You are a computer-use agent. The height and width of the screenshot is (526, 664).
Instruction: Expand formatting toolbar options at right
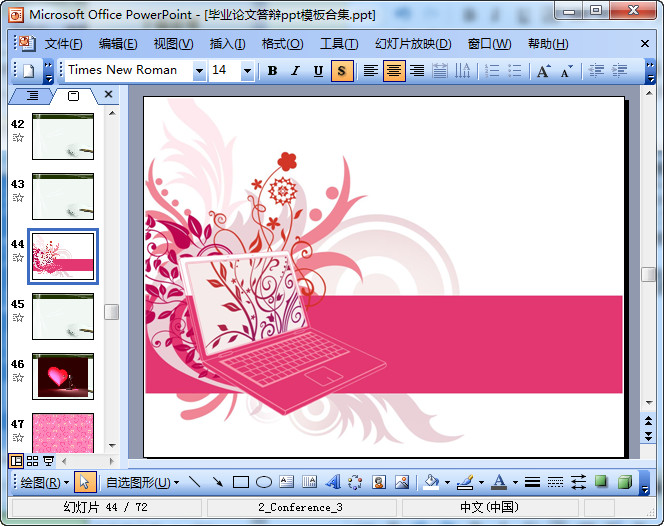coord(650,71)
